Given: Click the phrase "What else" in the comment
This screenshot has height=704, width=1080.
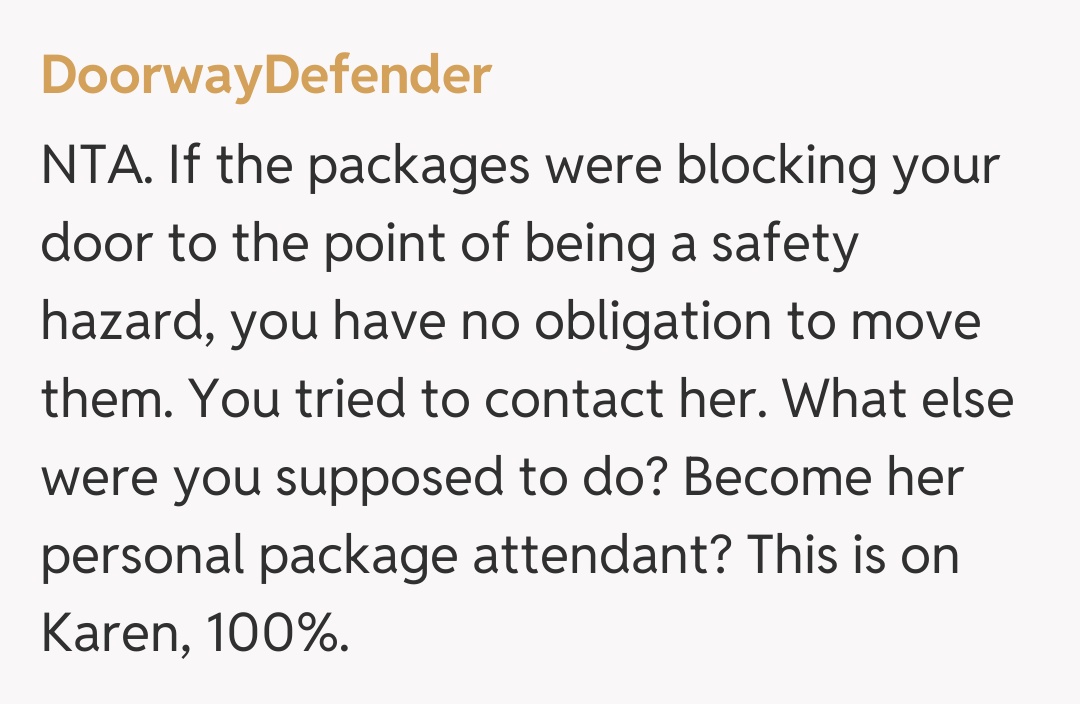Looking at the screenshot, I should [898, 401].
